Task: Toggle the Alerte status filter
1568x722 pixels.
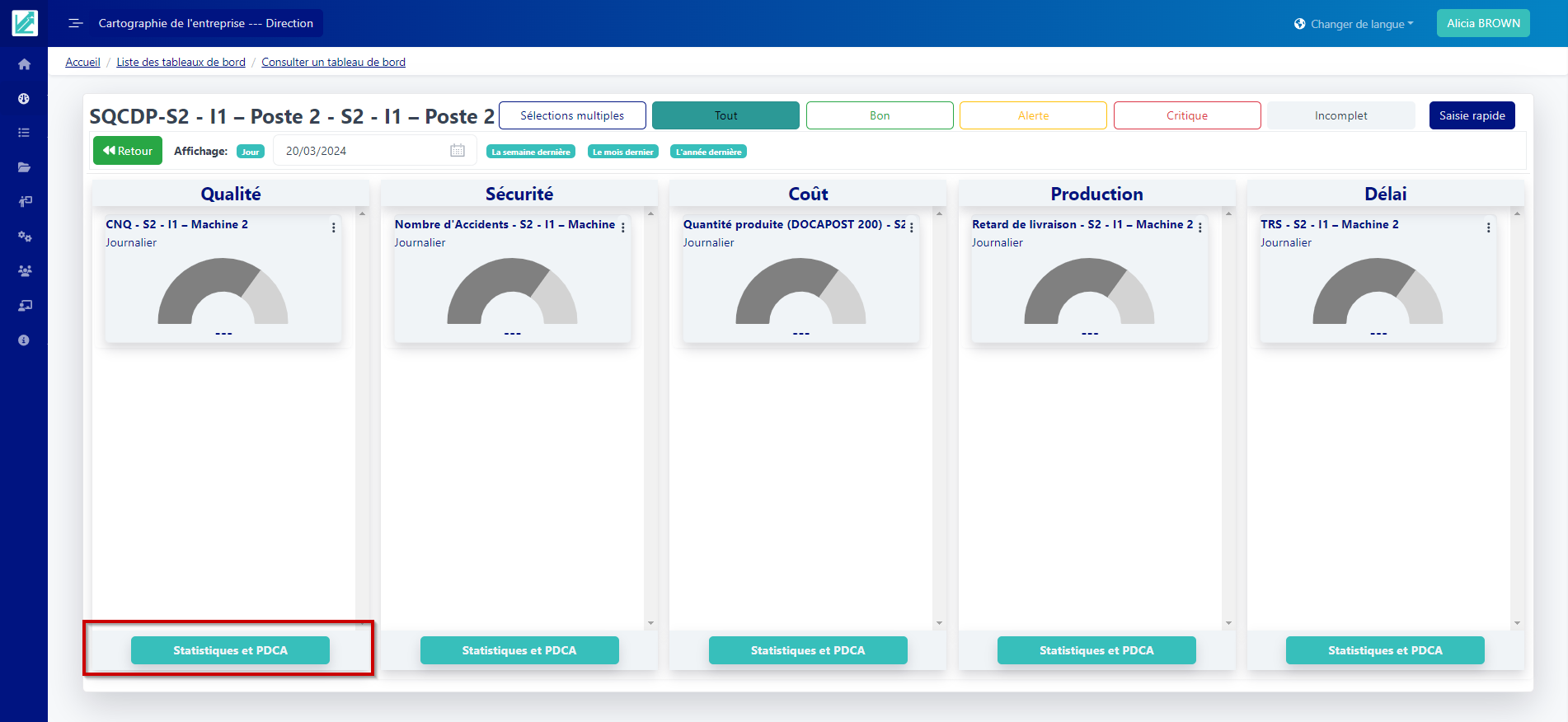Action: pos(1033,115)
